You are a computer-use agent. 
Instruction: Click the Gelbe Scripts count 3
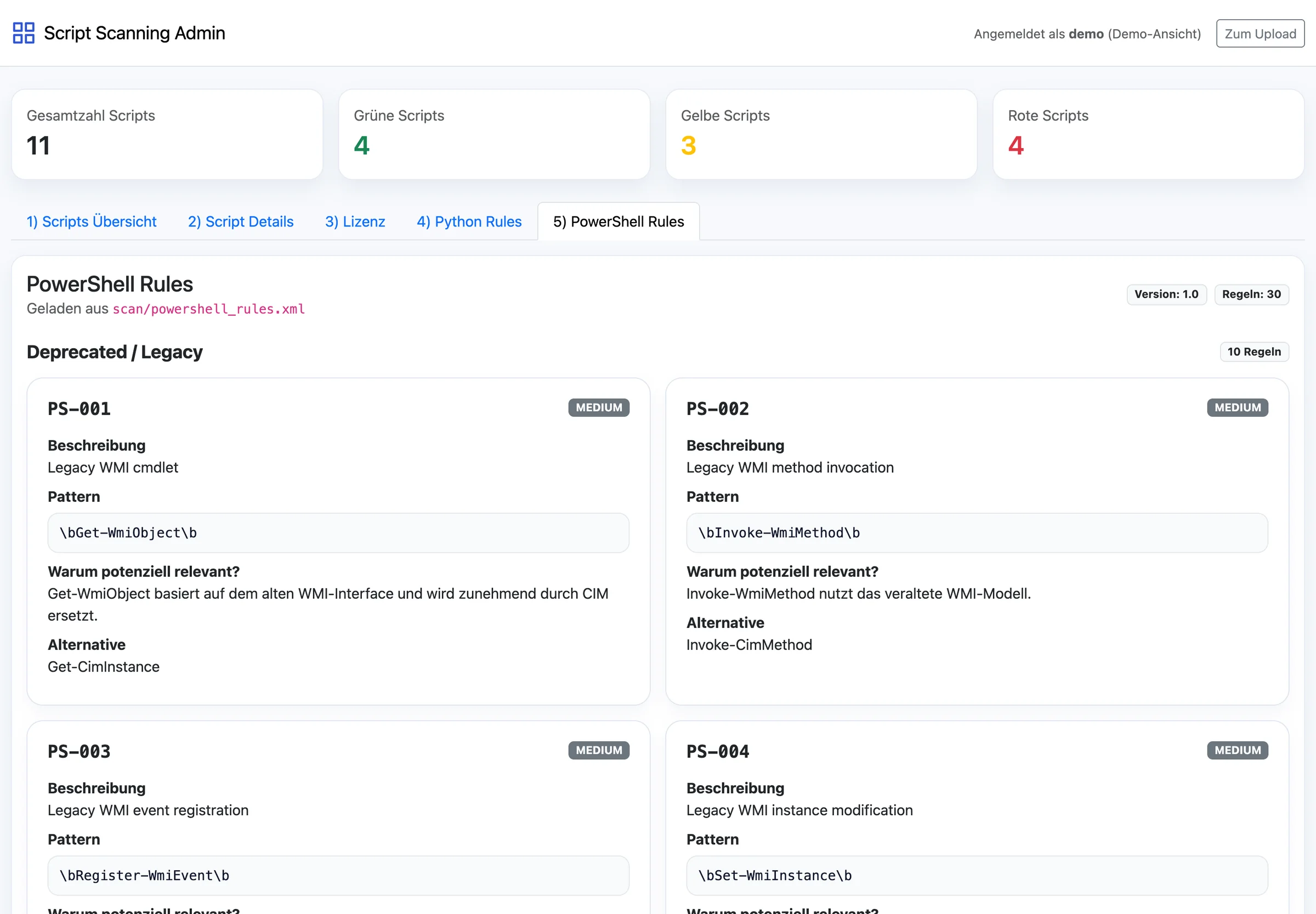pos(688,145)
